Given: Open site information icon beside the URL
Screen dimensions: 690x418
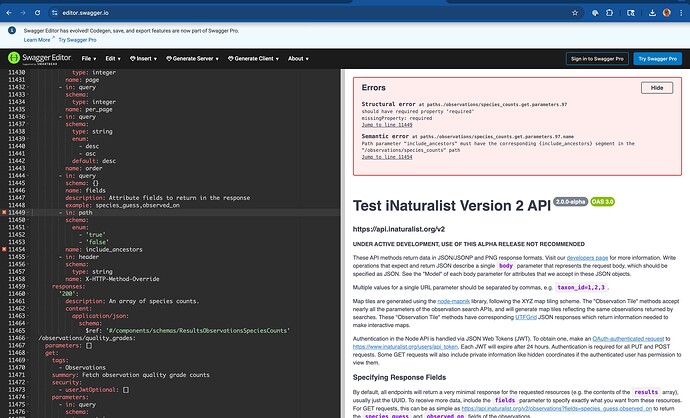Looking at the screenshot, I should (x=55, y=13).
